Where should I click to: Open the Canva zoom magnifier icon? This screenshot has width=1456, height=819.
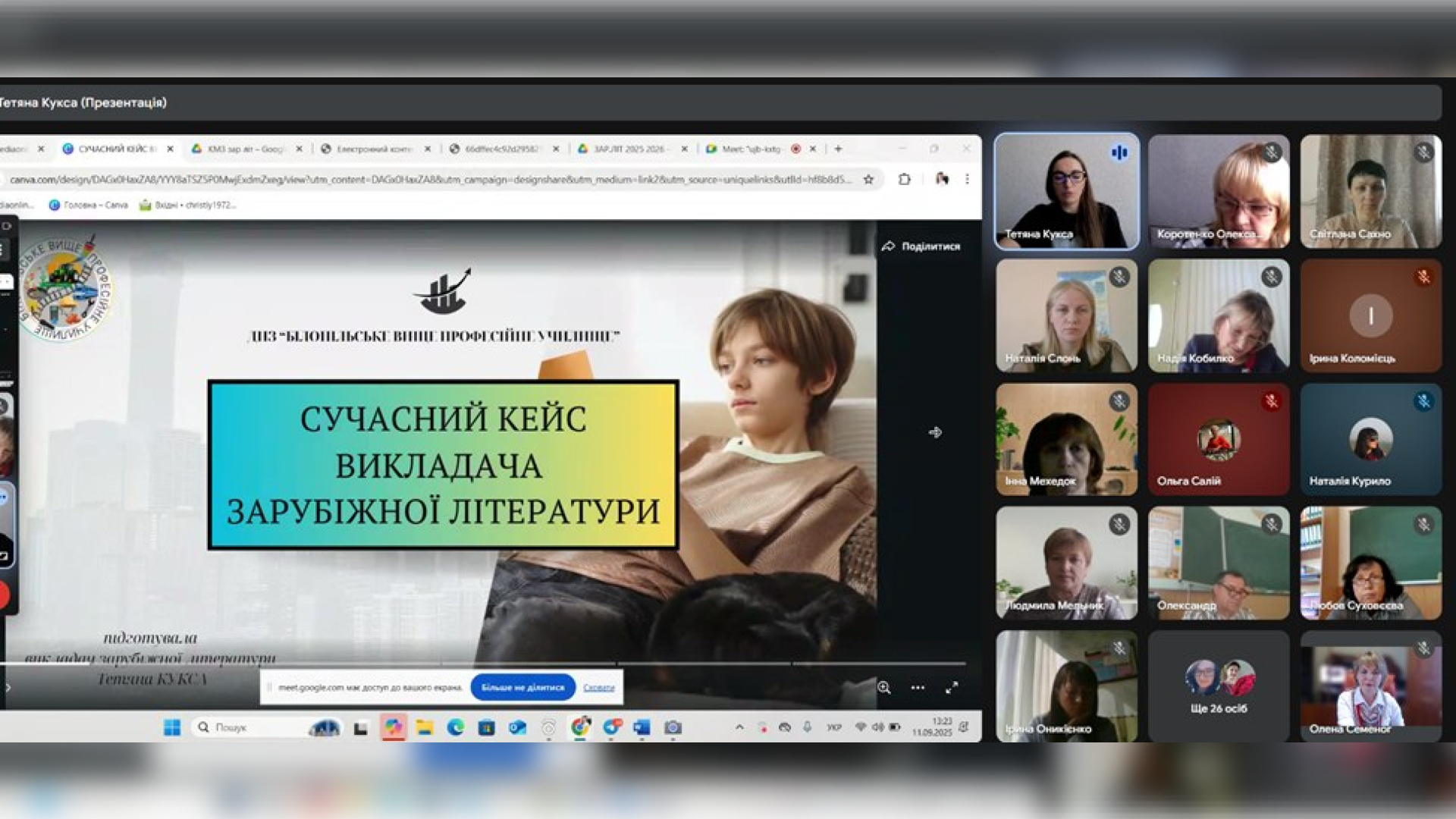point(884,688)
